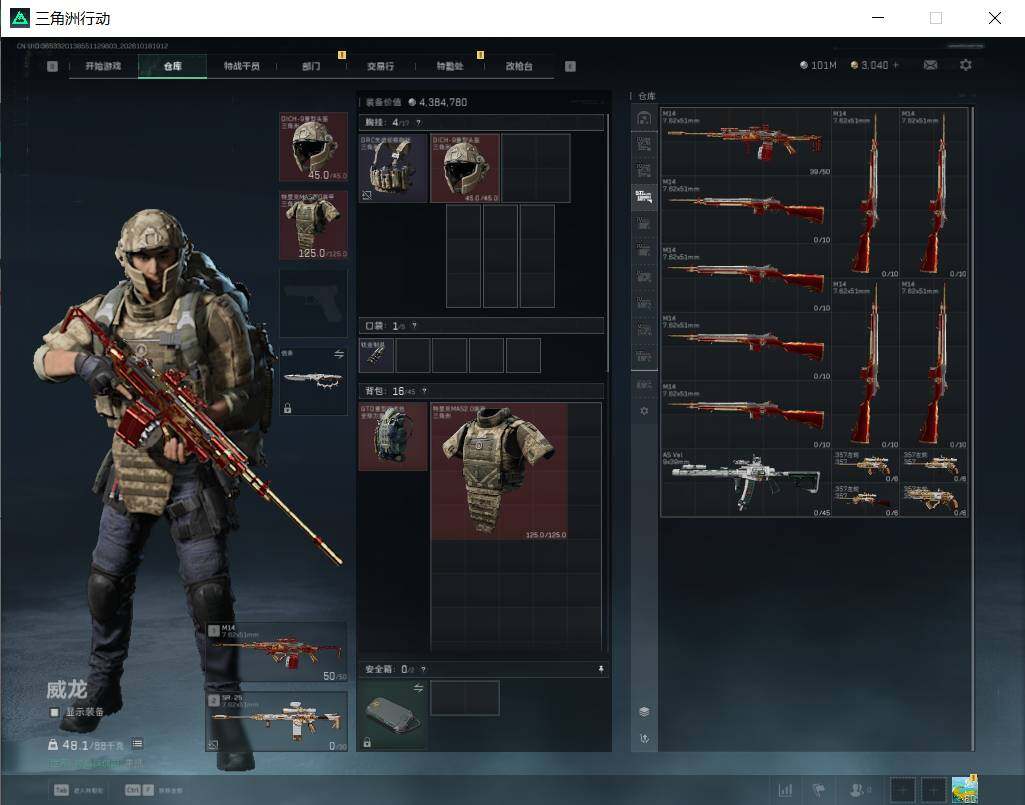Open the 交易行 tab
The height and width of the screenshot is (805, 1025).
pos(380,66)
